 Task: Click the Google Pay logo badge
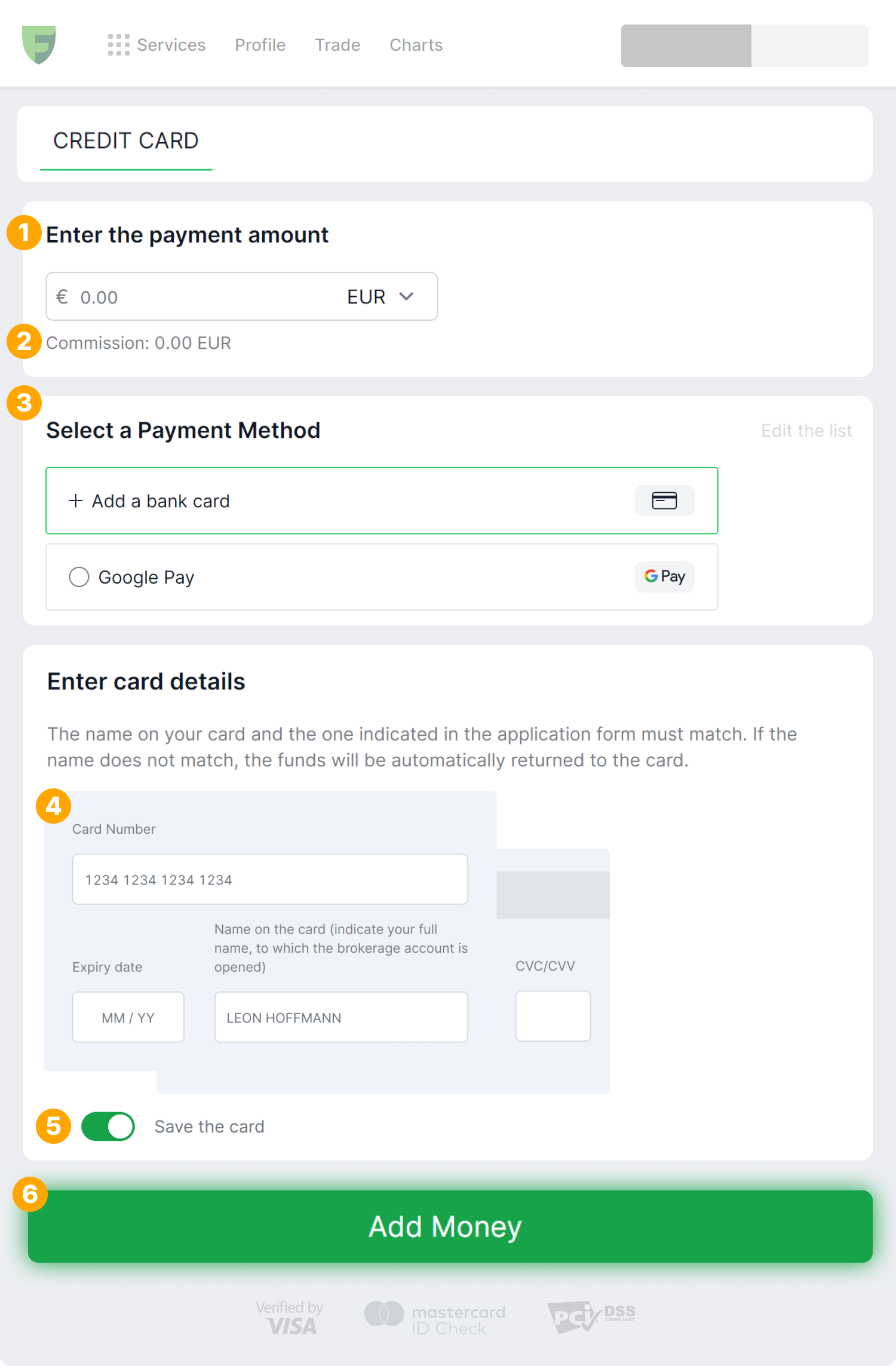click(664, 576)
